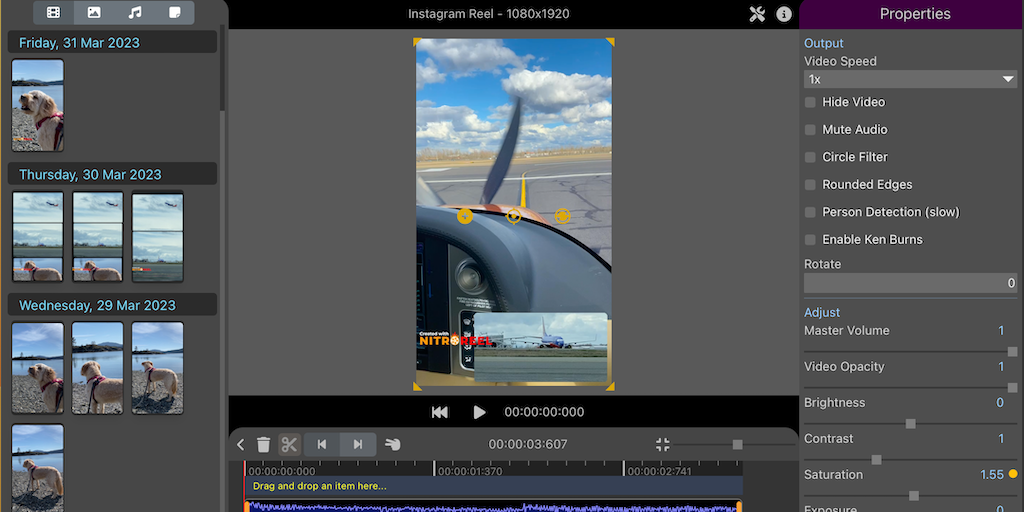Adjust the Brightness slider handle
Screen dimensions: 1024x512
tap(910, 424)
